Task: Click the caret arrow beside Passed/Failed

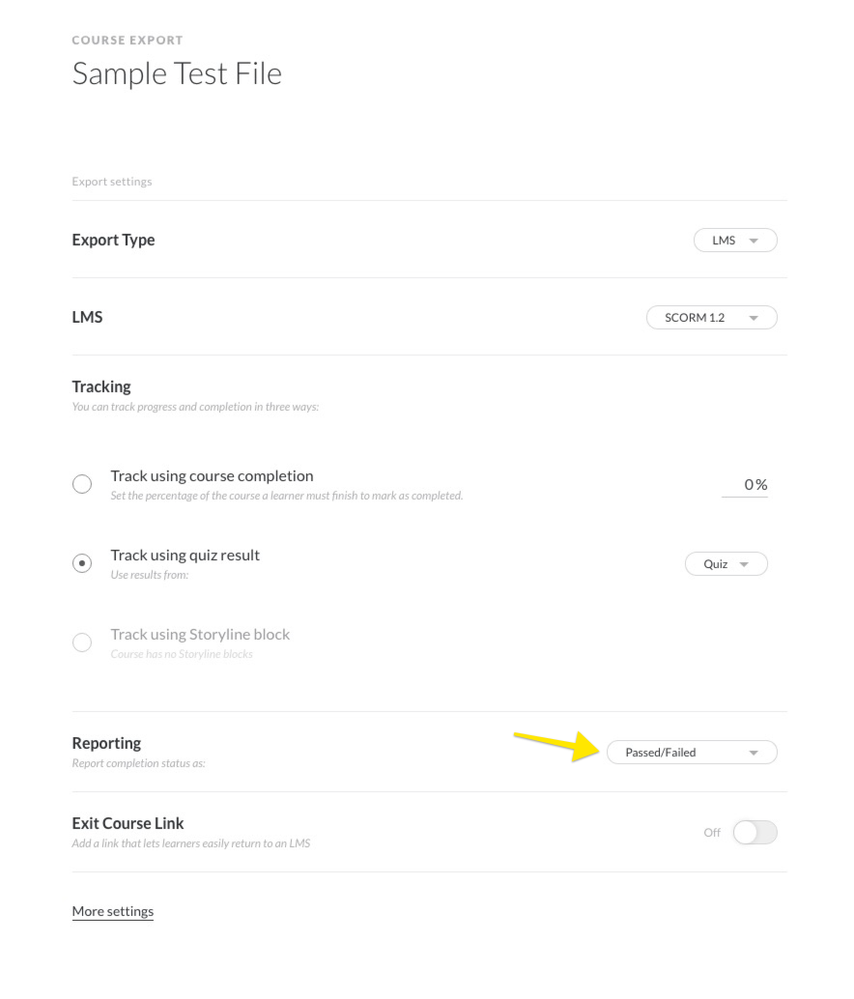Action: click(x=754, y=753)
